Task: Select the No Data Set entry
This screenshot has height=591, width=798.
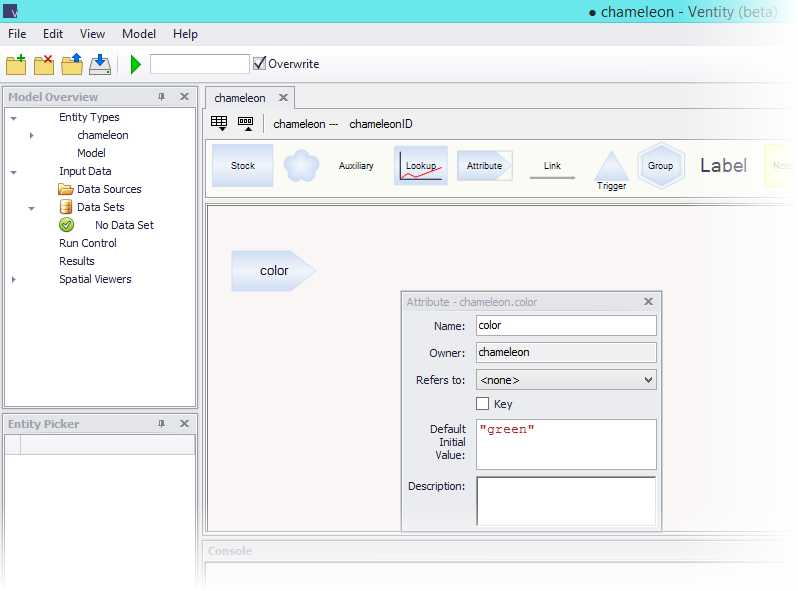Action: click(124, 225)
